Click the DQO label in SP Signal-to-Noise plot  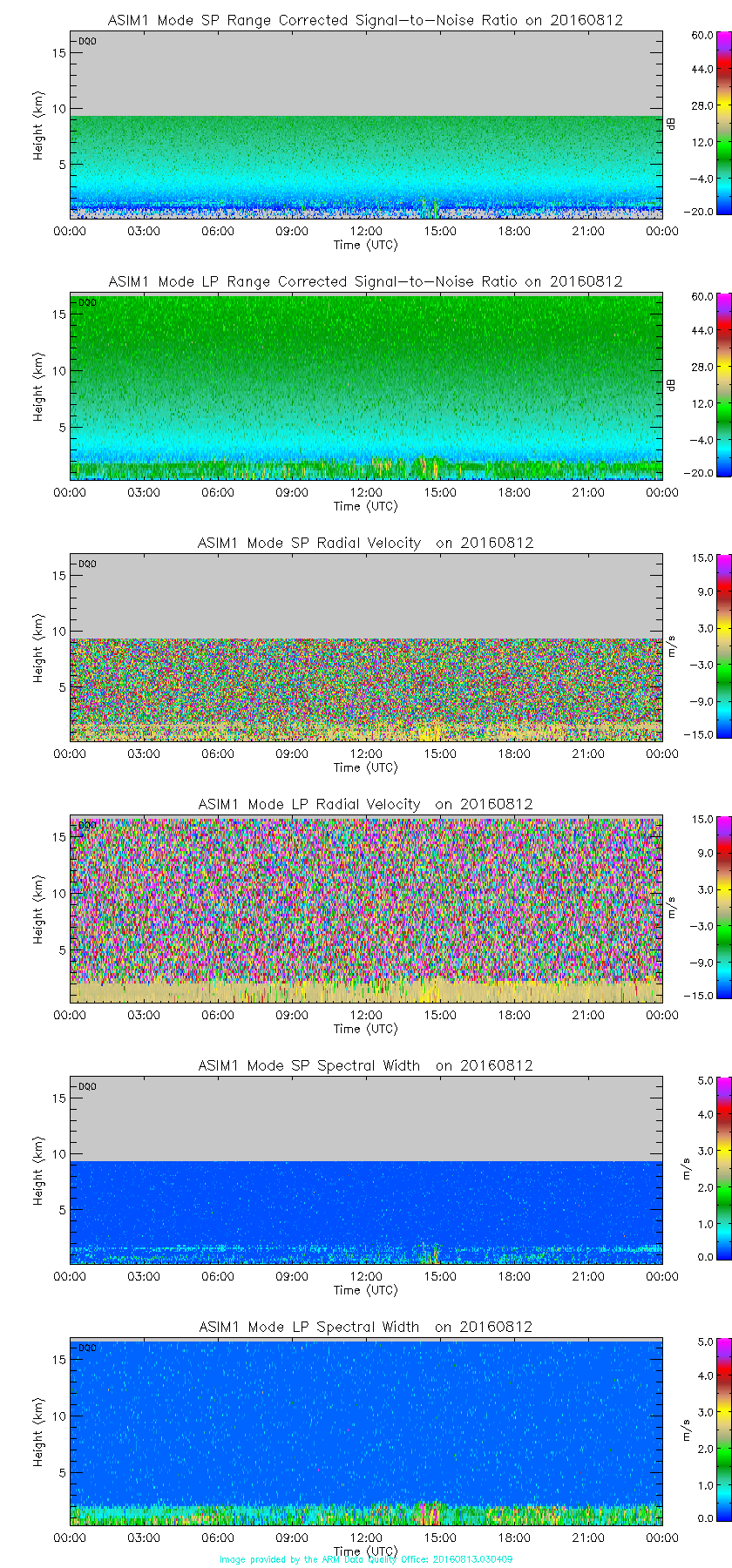click(x=87, y=41)
